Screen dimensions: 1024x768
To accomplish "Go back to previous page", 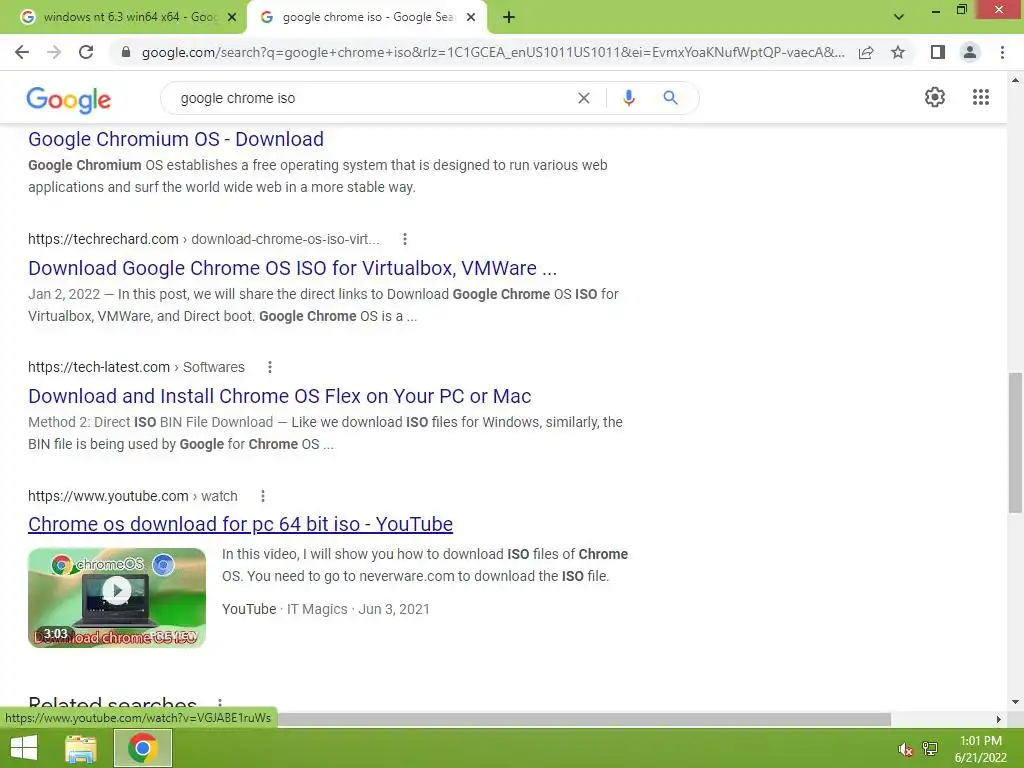I will point(22,52).
